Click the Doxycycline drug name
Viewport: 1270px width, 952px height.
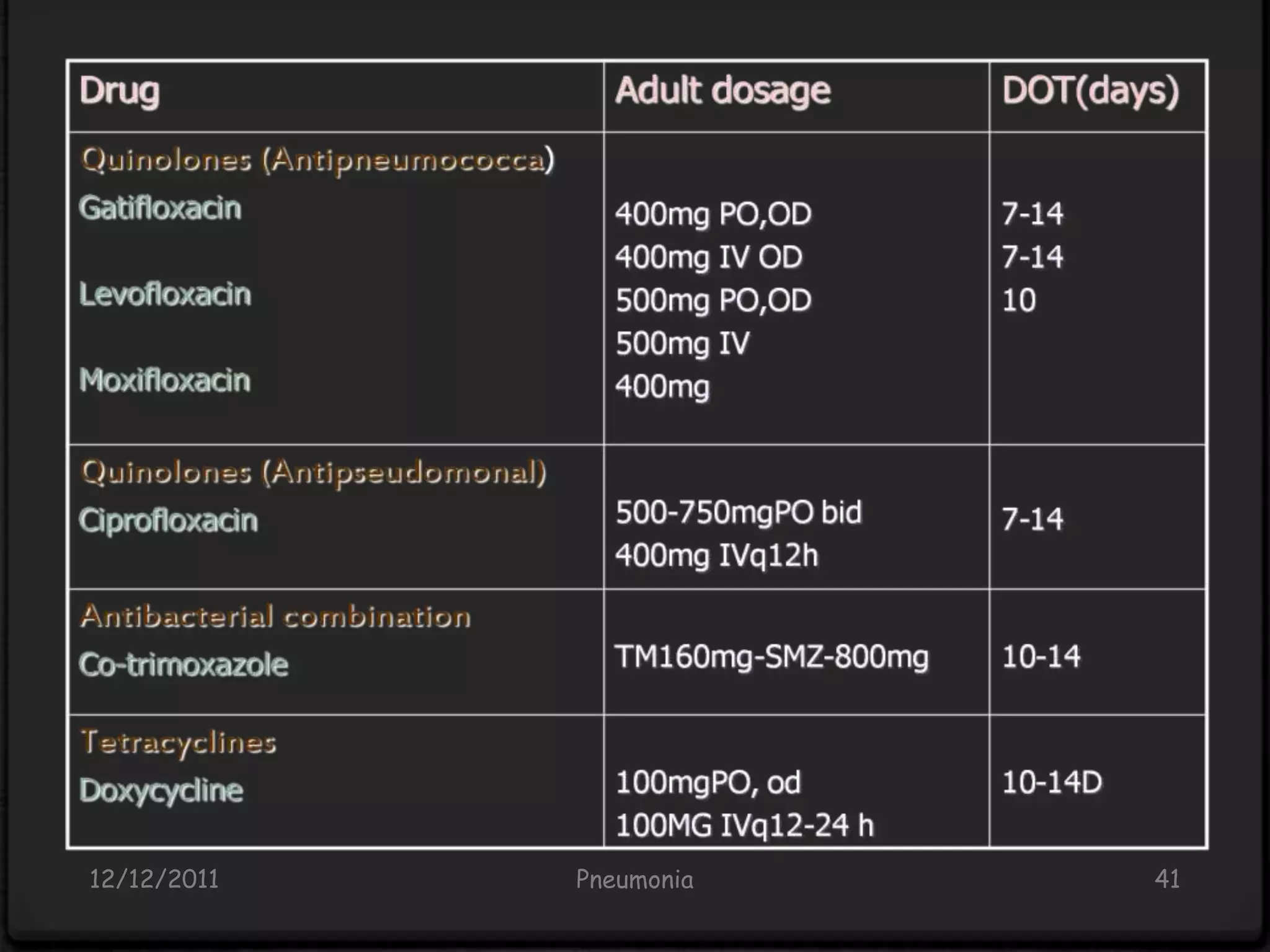[161, 791]
